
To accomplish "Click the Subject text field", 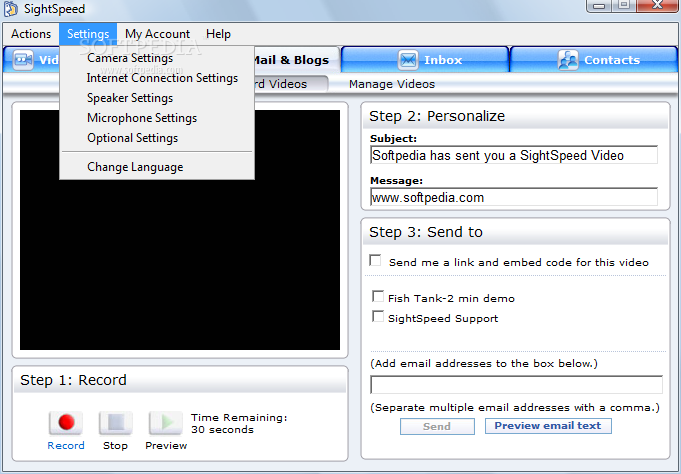I will coord(514,155).
